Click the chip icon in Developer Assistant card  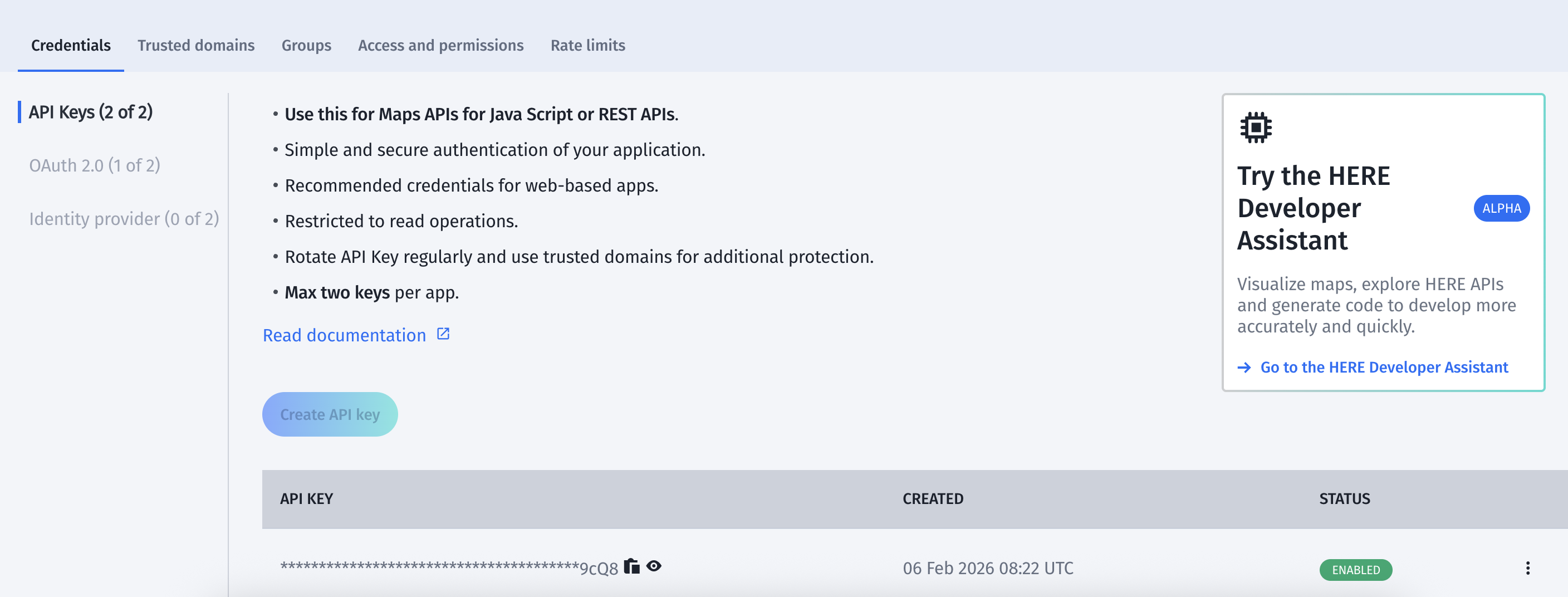click(x=1255, y=127)
